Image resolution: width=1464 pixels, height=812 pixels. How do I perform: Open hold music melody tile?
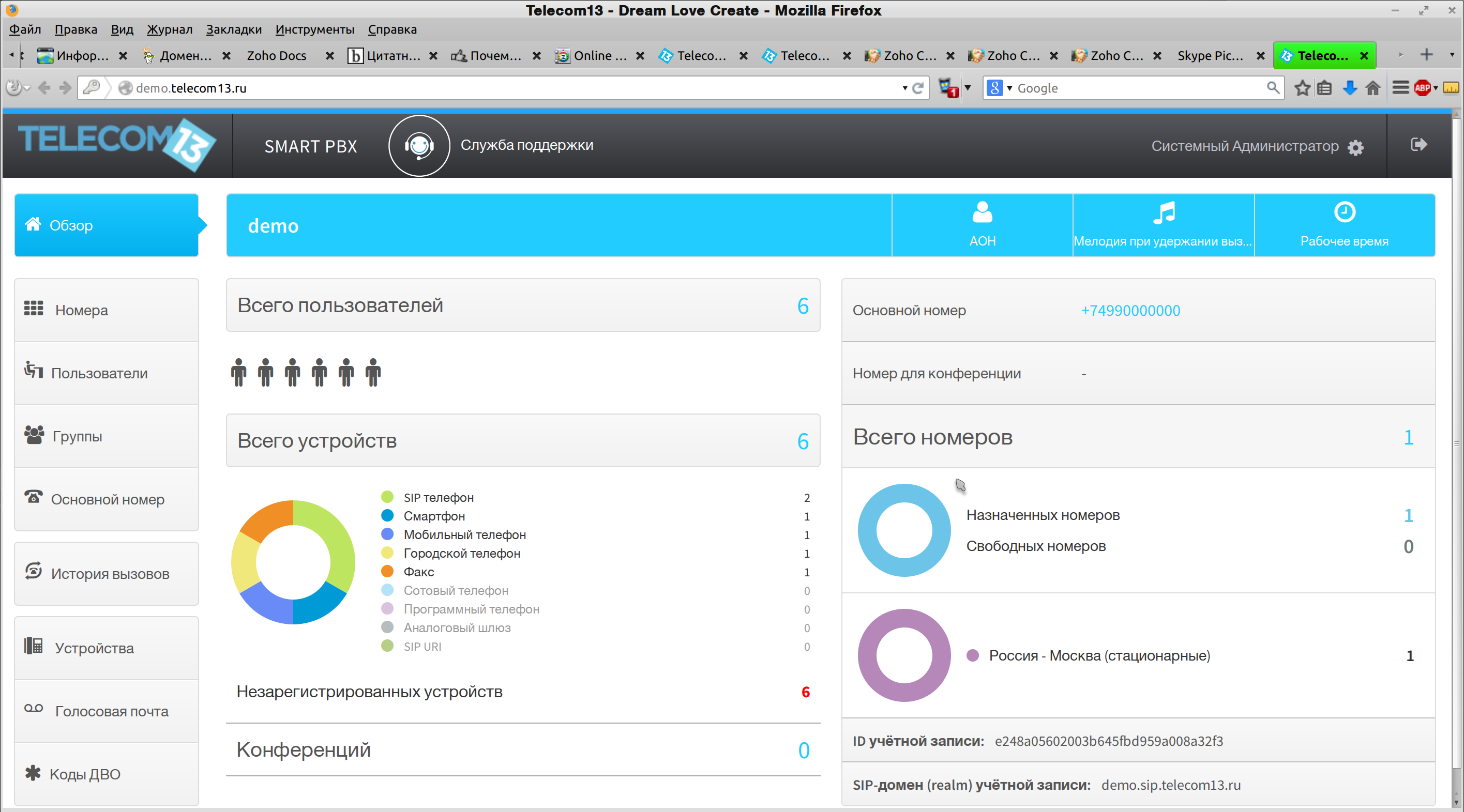[1163, 225]
